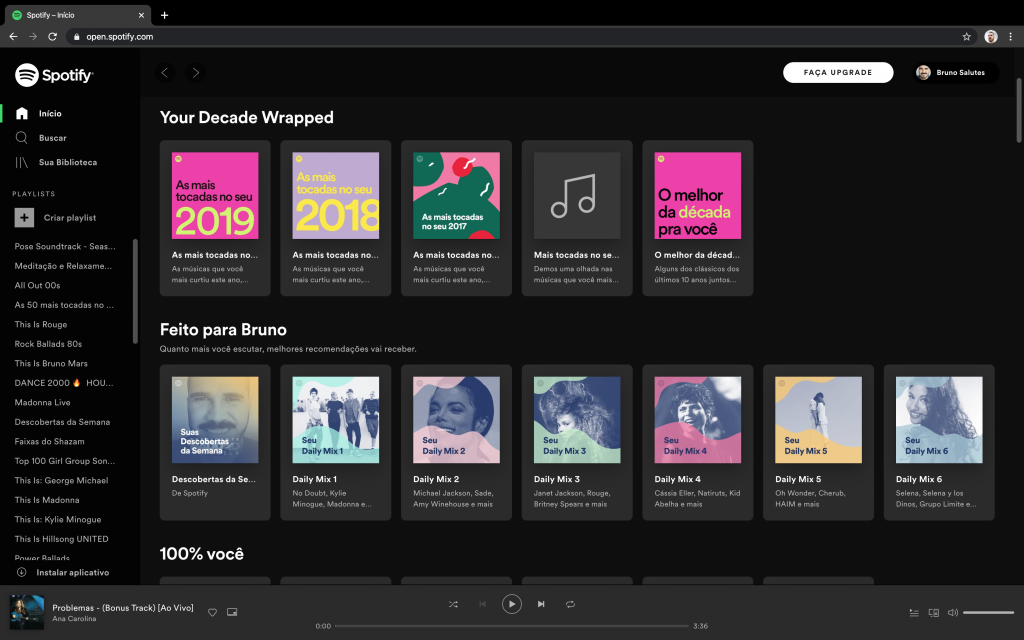
Task: Open Pose Soundtrack playlist
Action: point(65,246)
